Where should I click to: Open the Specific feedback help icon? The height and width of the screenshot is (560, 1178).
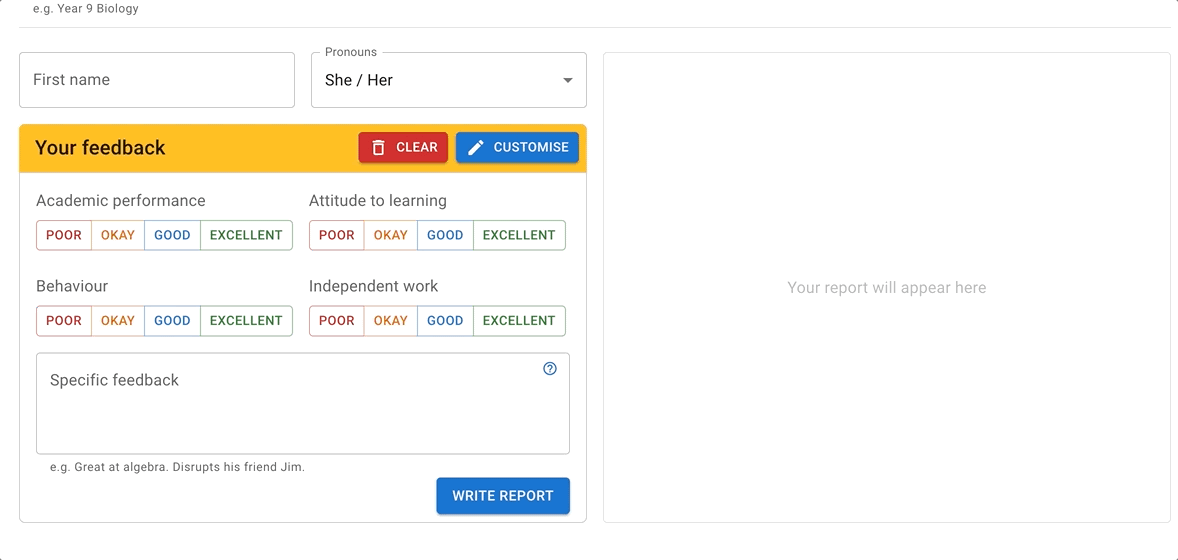click(550, 369)
